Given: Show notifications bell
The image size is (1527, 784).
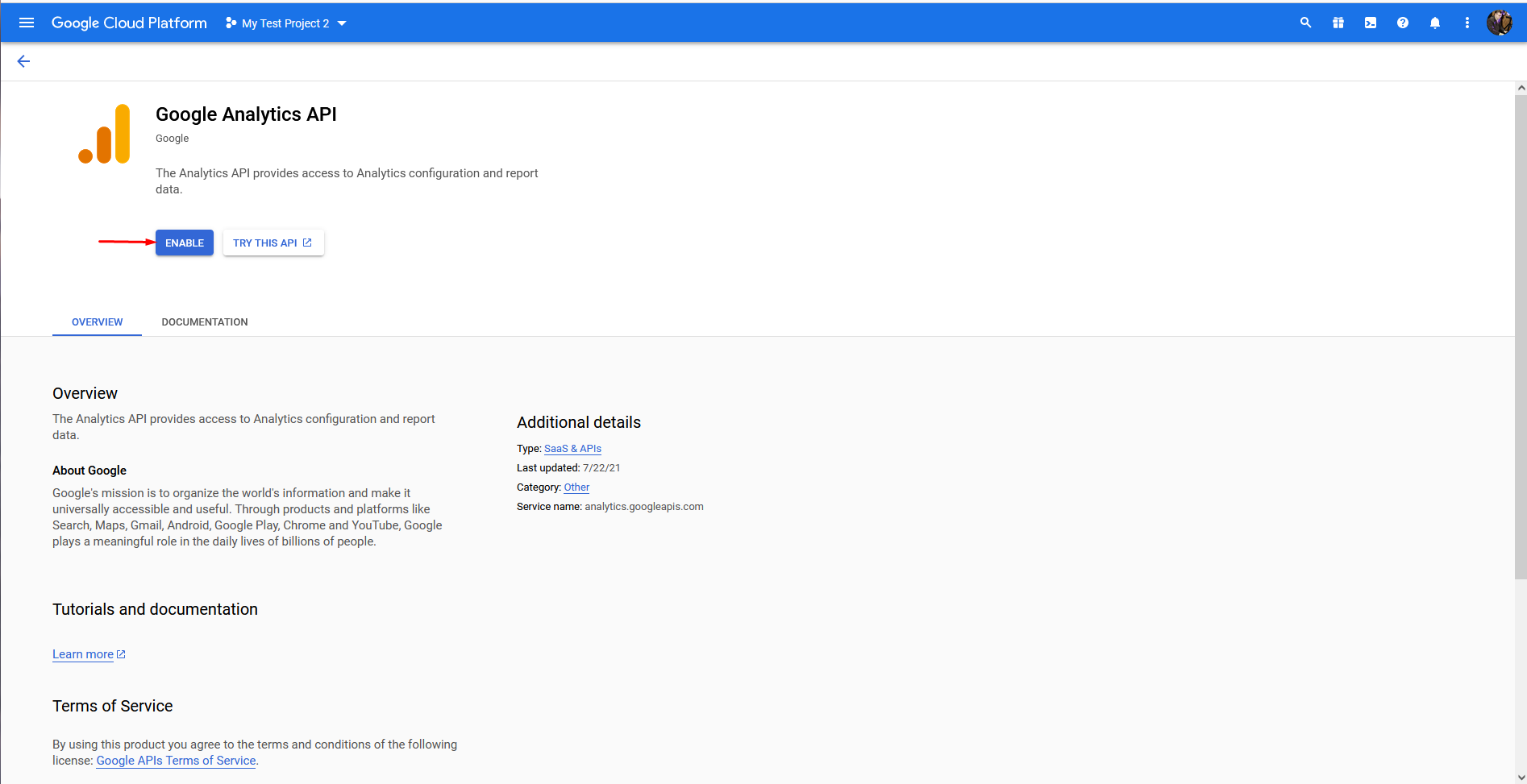Looking at the screenshot, I should [1434, 23].
